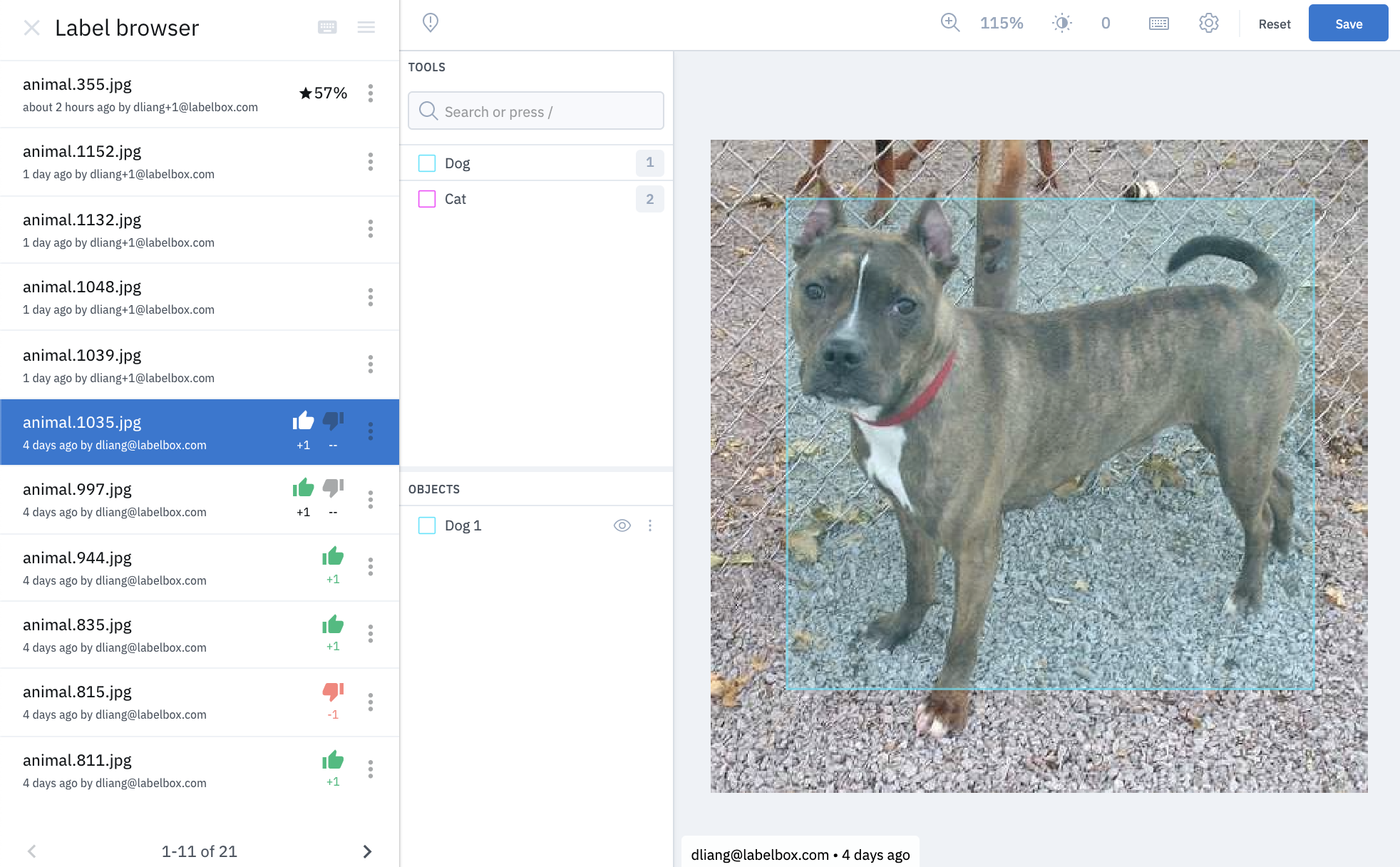Viewport: 1400px width, 867px height.
Task: Click the zoom magnifier icon
Action: coord(949,23)
